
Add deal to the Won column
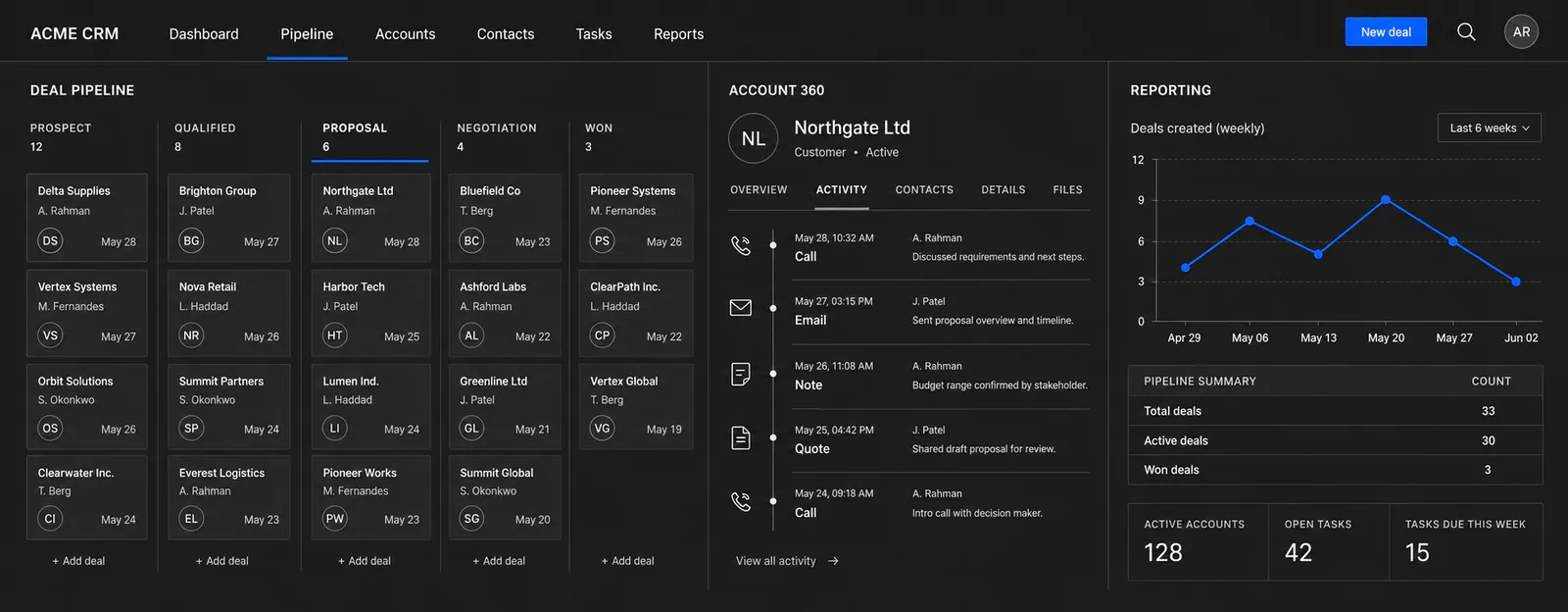[x=627, y=561]
